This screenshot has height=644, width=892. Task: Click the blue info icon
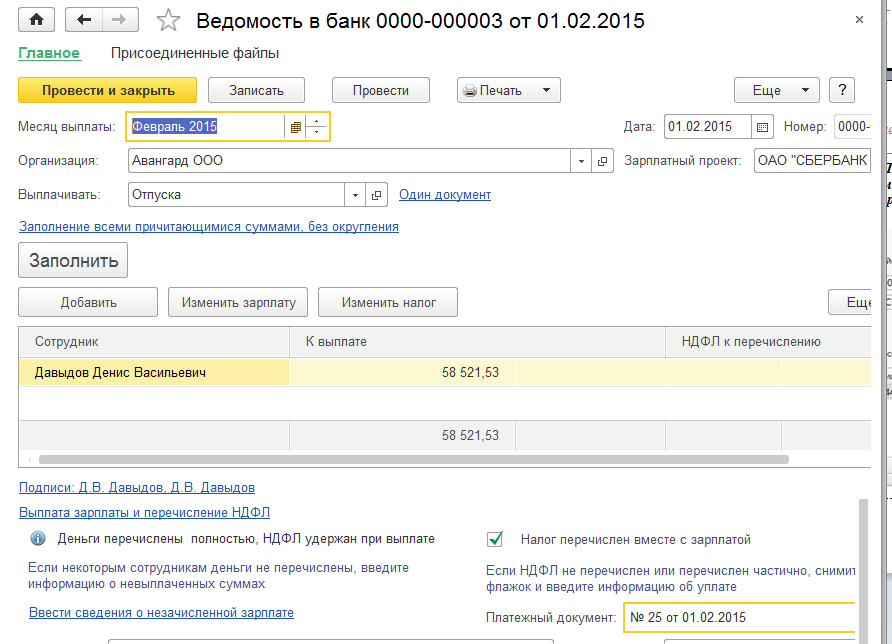(38, 539)
